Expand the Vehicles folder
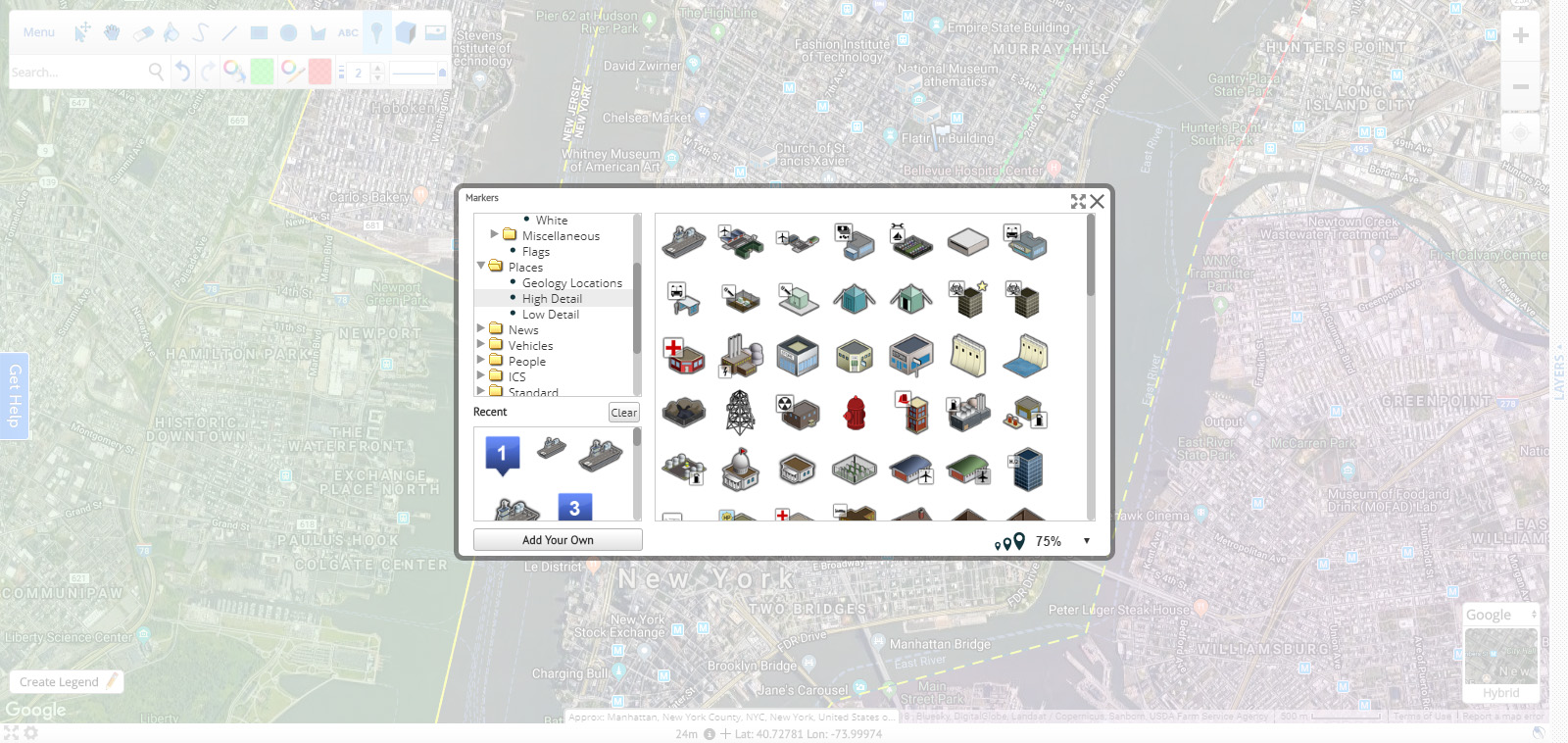The height and width of the screenshot is (743, 1568). [481, 345]
